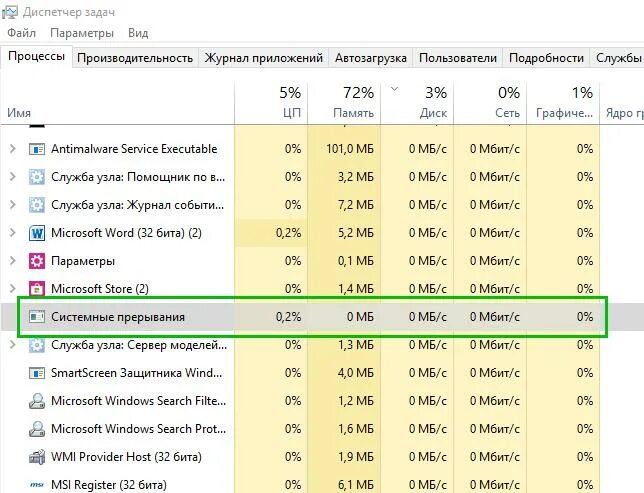Select Microsoft Windows Search Filte... name
The width and height of the screenshot is (644, 493).
click(138, 401)
